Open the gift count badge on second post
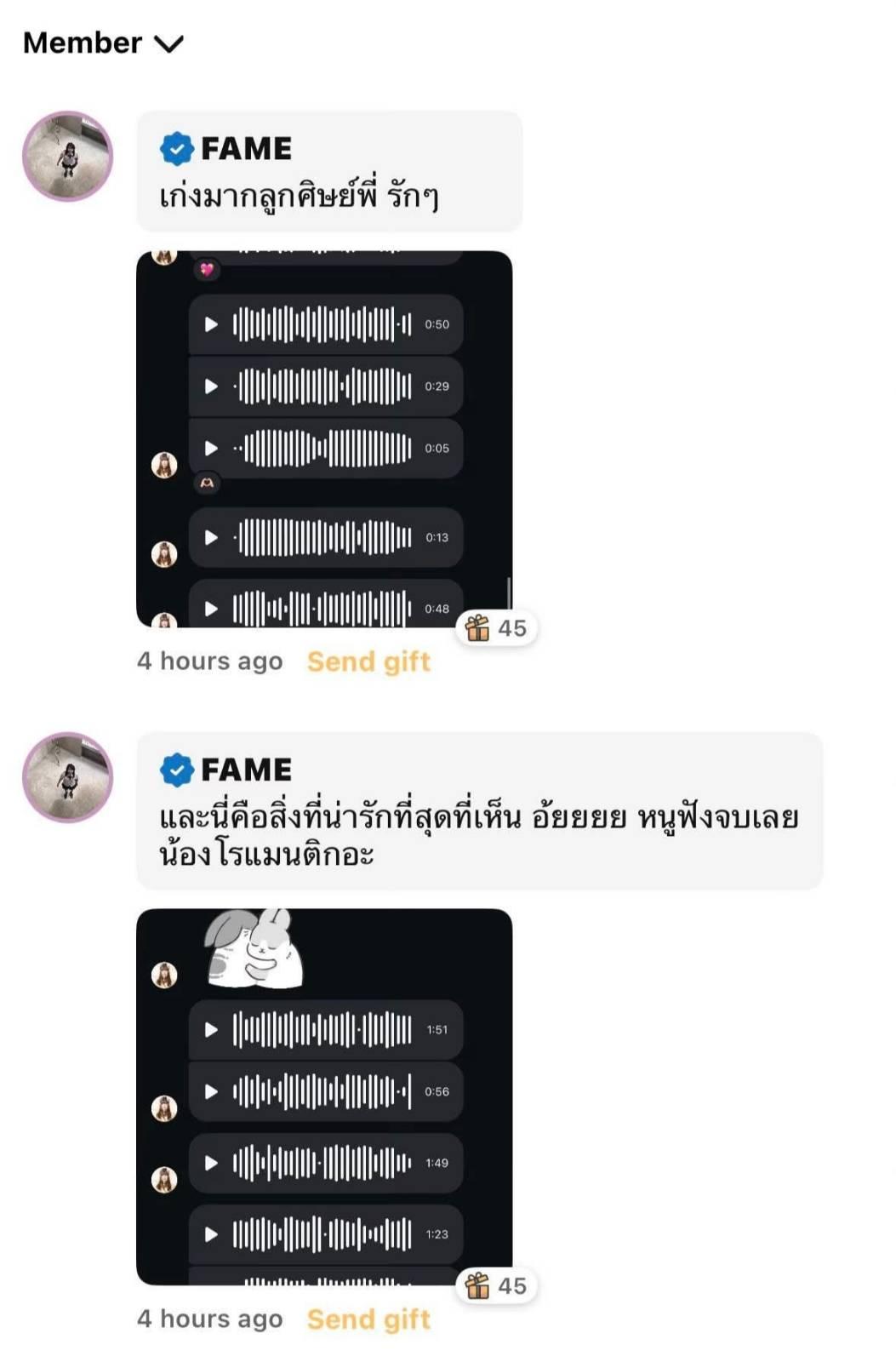The image size is (896, 1362). (496, 1285)
